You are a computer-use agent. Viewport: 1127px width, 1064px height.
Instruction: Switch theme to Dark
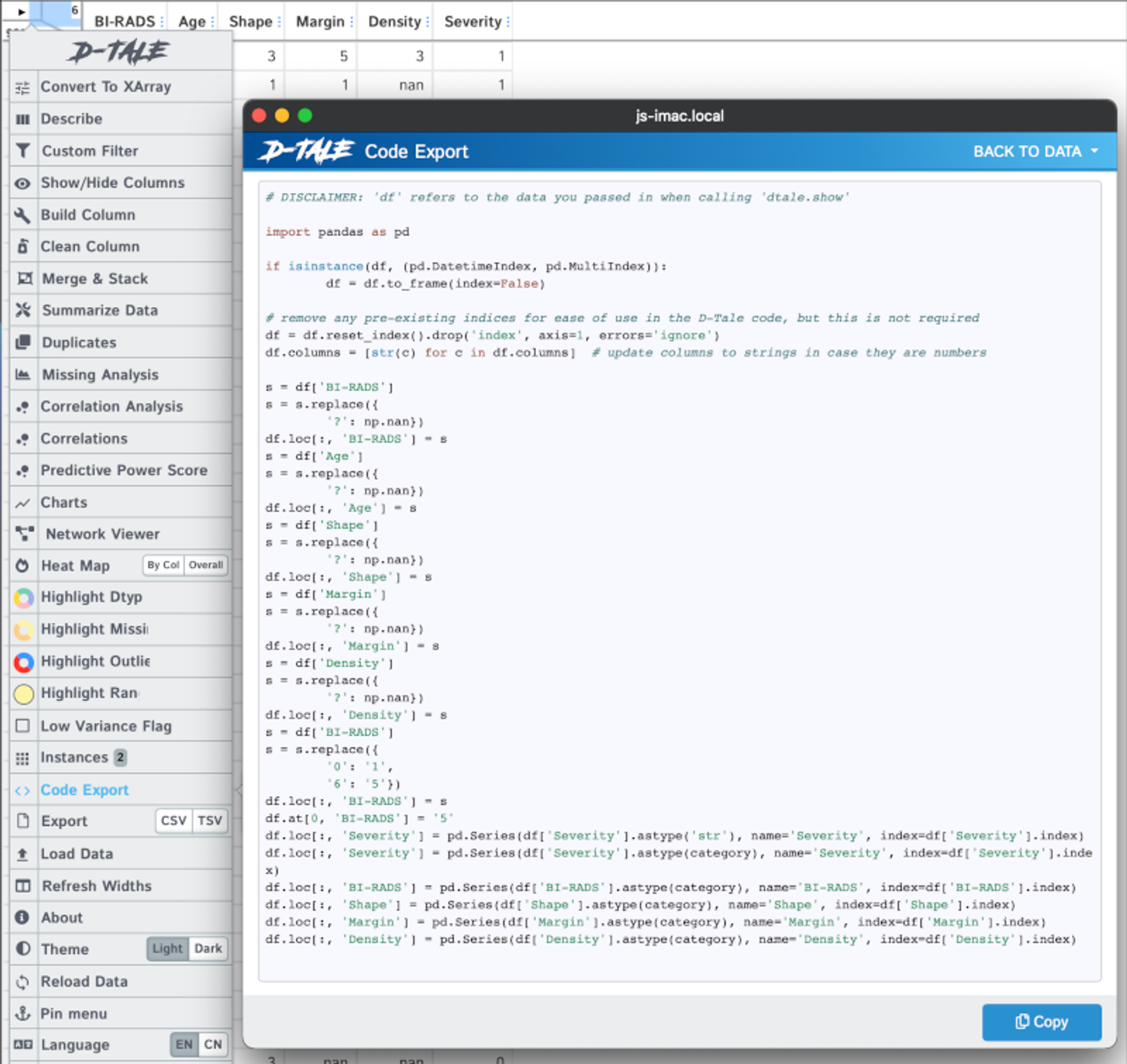(x=208, y=949)
